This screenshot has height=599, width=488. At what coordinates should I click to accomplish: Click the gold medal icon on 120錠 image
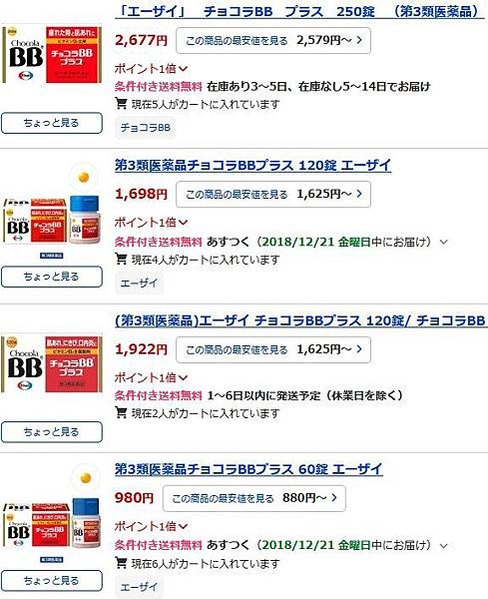(84, 177)
